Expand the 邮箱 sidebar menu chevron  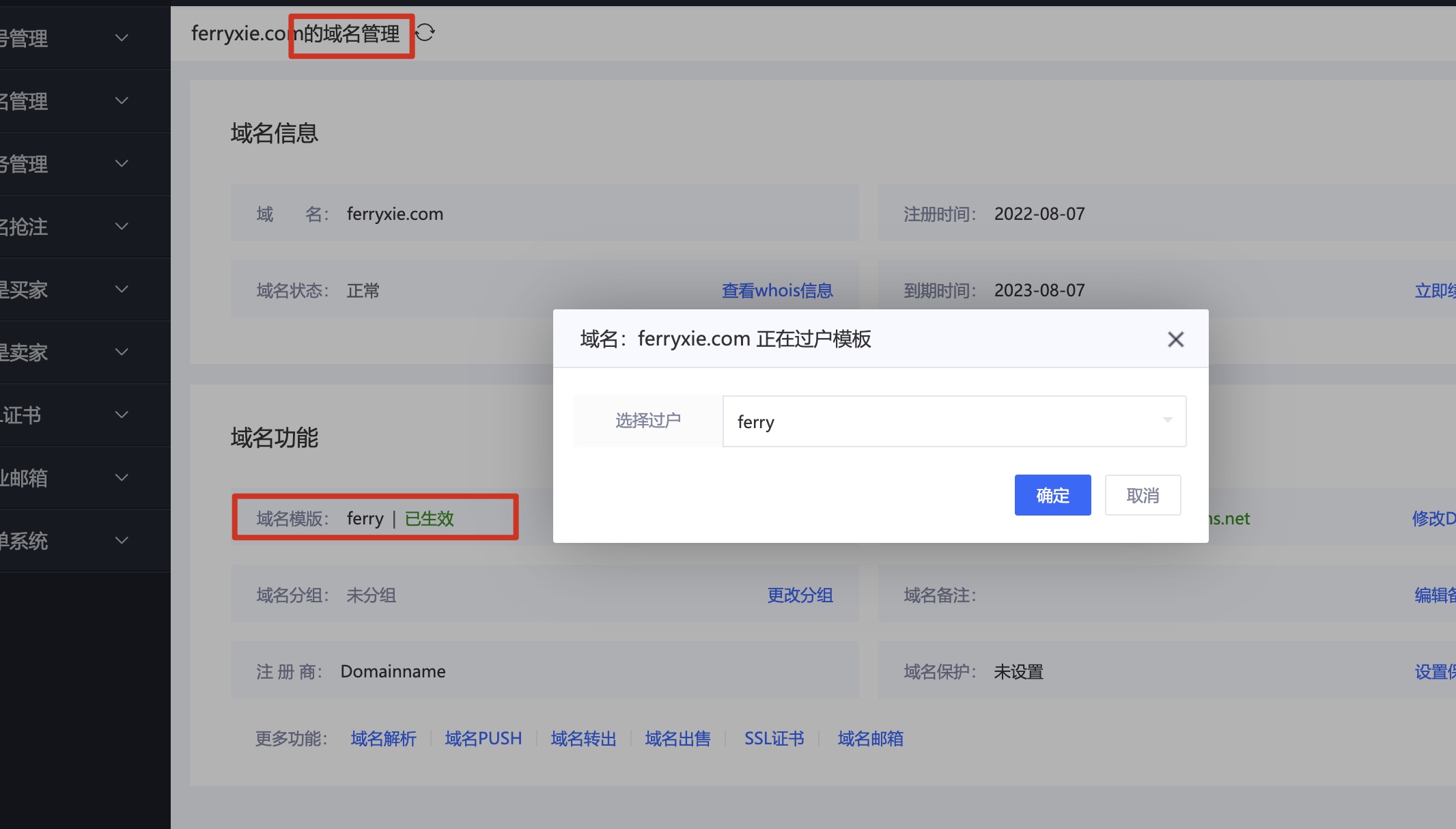(122, 477)
